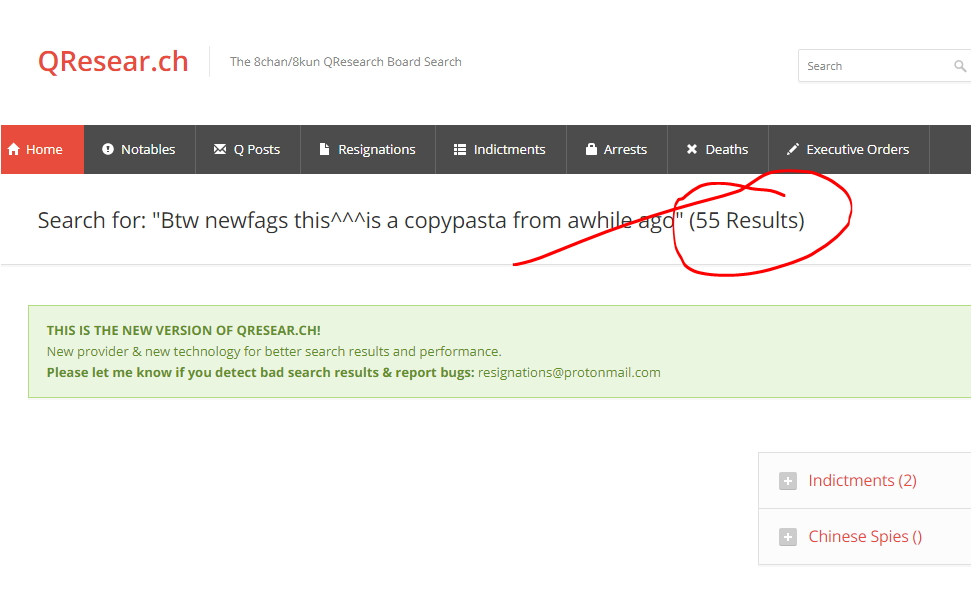This screenshot has width=972, height=596.
Task: Open Executive Orders page
Action: pyautogui.click(x=849, y=149)
